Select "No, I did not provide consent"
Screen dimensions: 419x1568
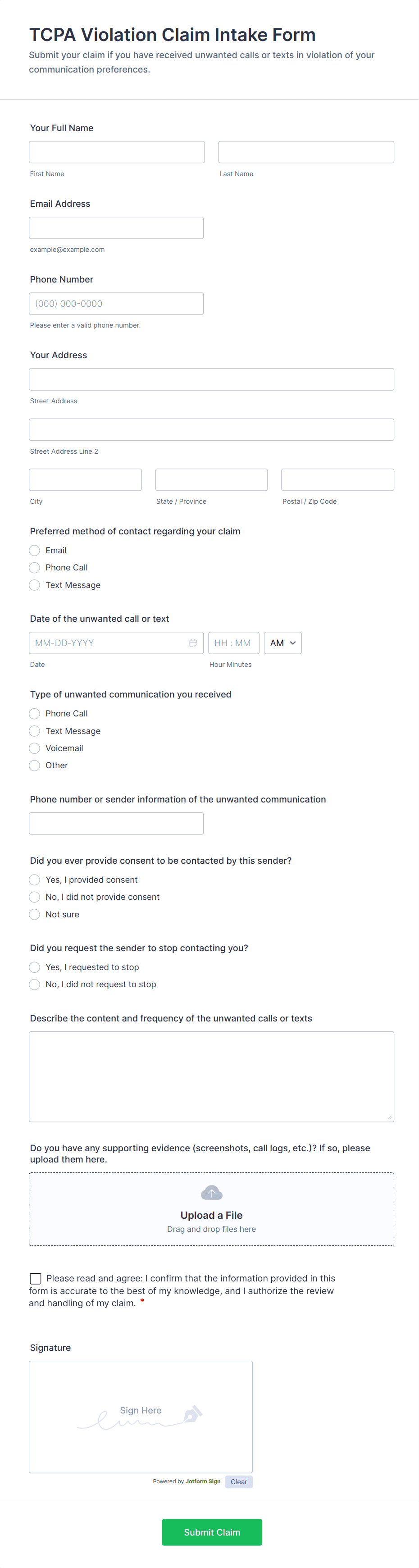coord(35,897)
